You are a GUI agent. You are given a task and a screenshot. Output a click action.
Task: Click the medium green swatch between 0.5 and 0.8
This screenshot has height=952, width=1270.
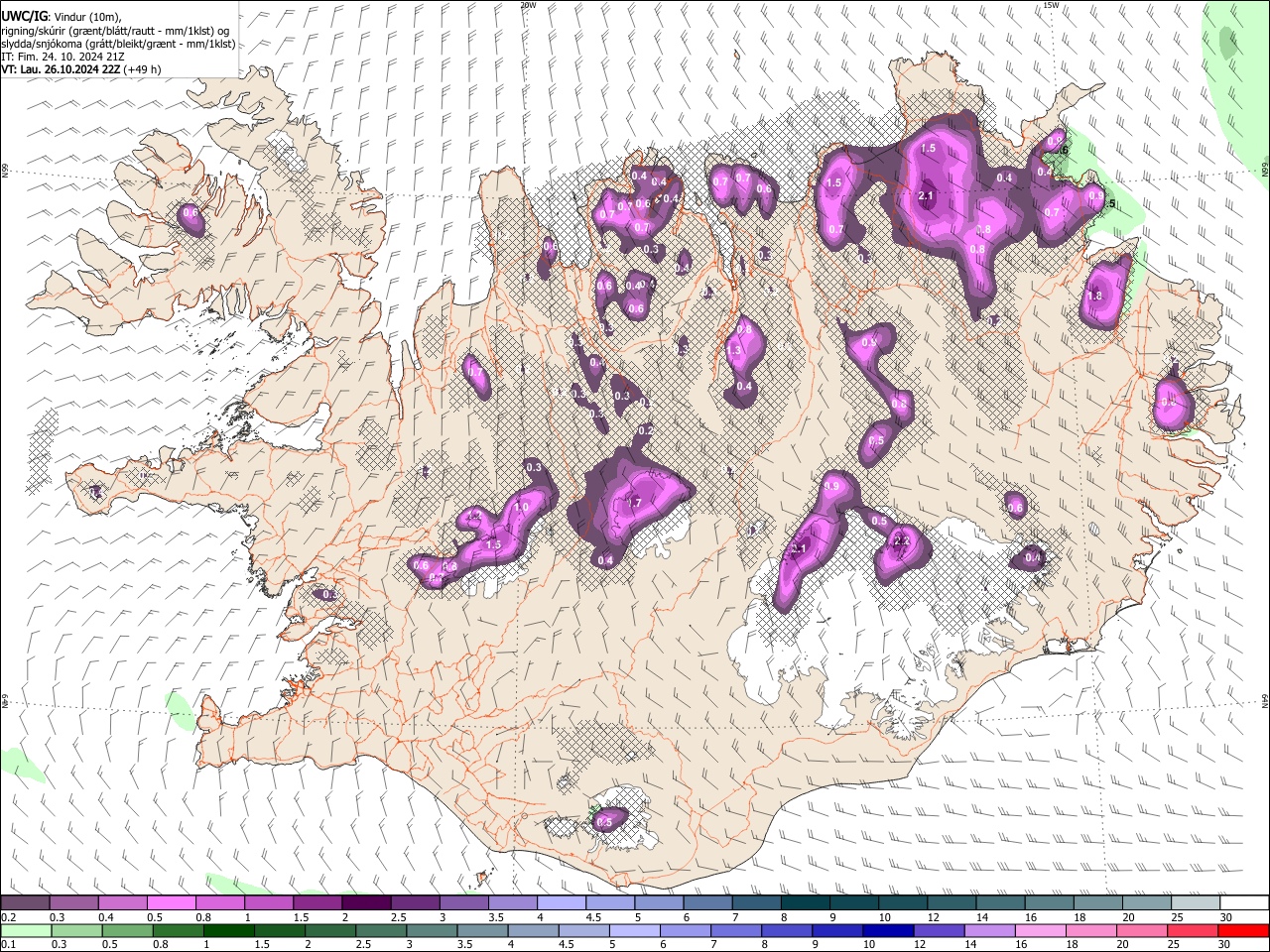[x=127, y=931]
